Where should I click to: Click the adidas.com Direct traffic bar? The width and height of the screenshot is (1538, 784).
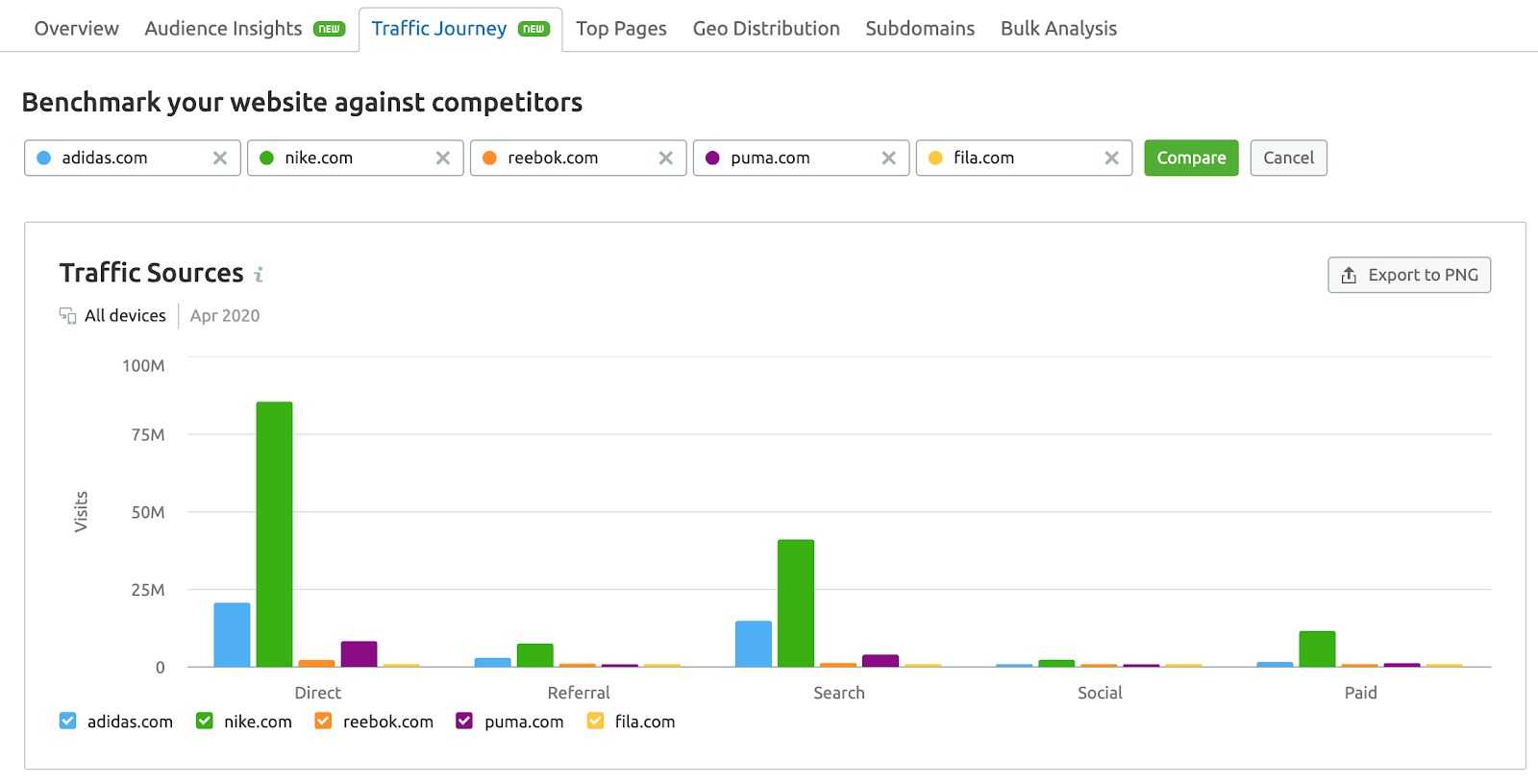[x=232, y=635]
